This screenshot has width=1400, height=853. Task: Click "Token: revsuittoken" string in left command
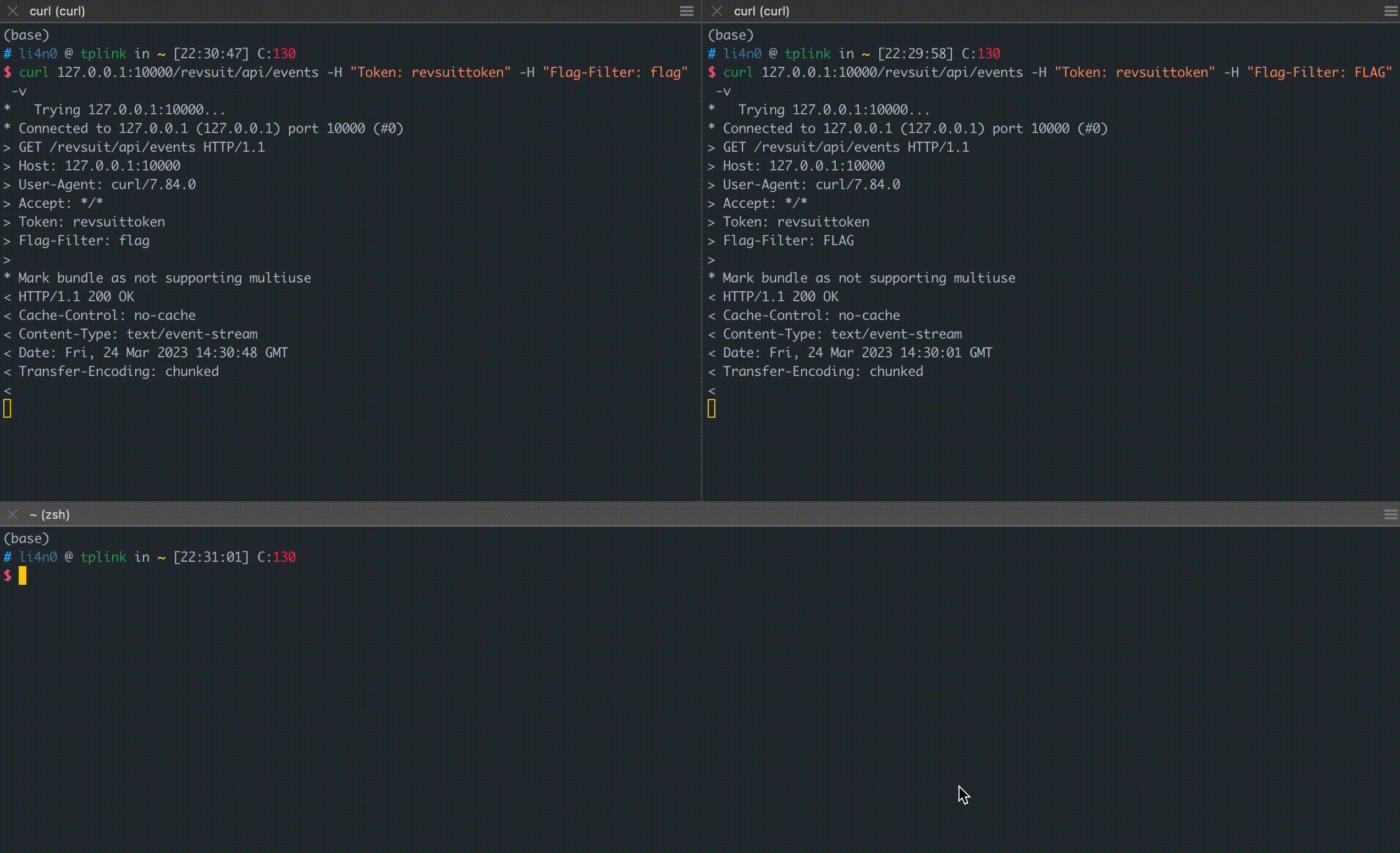point(430,73)
